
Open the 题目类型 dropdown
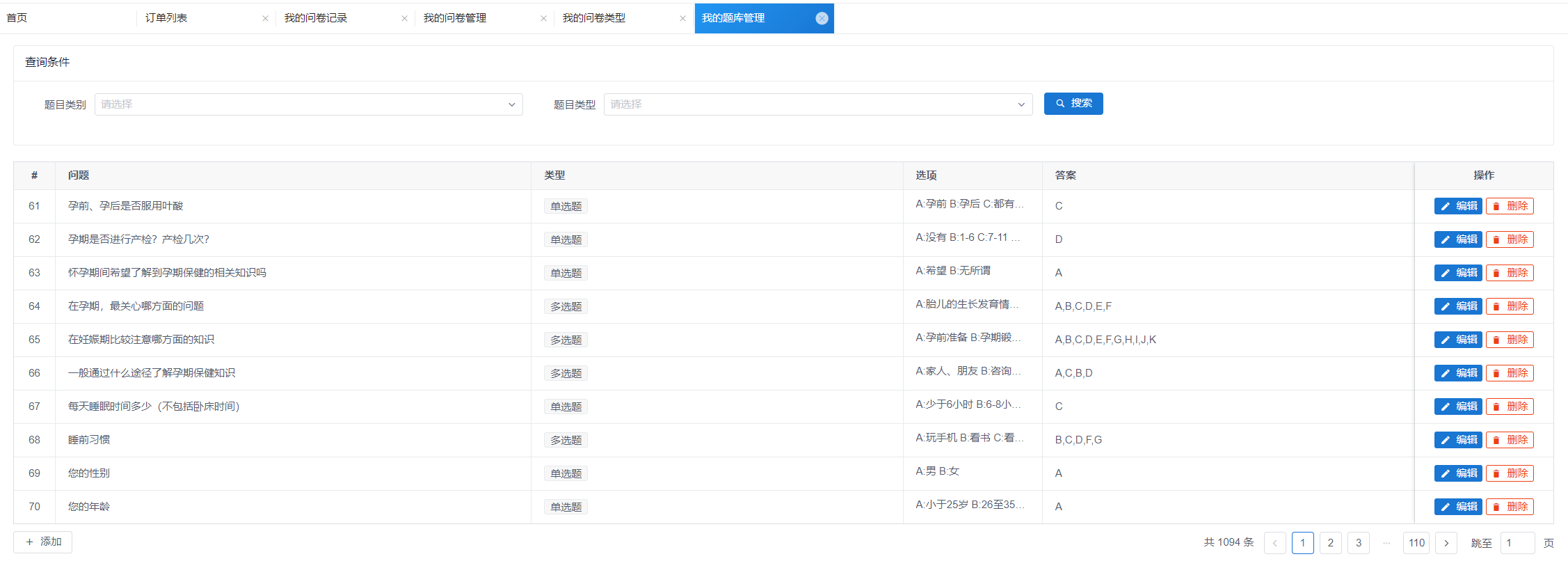pos(818,104)
